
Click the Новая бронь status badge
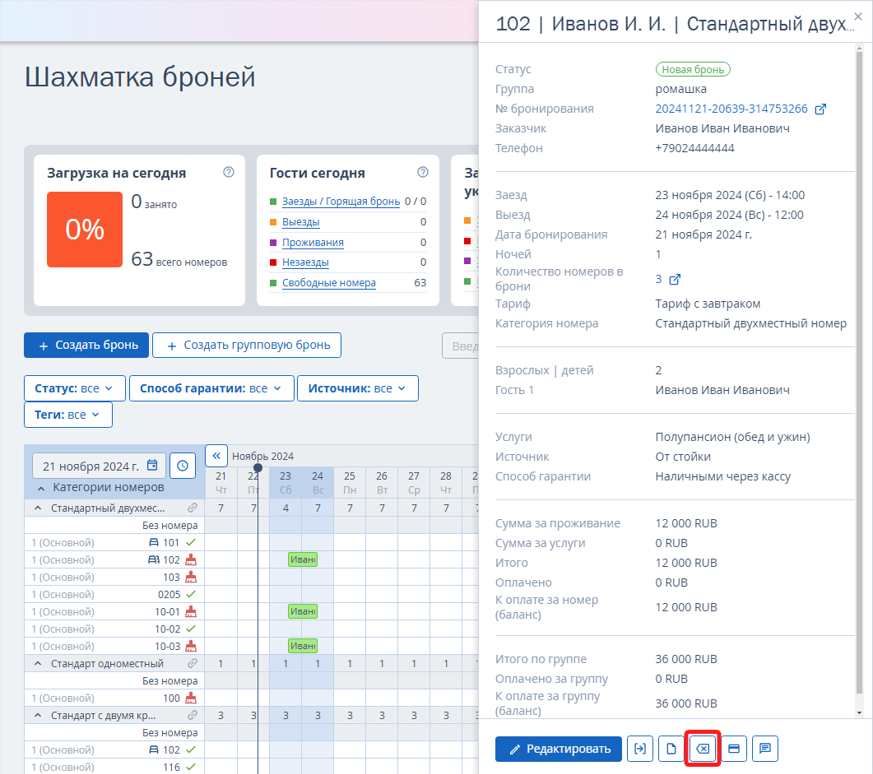[693, 70]
